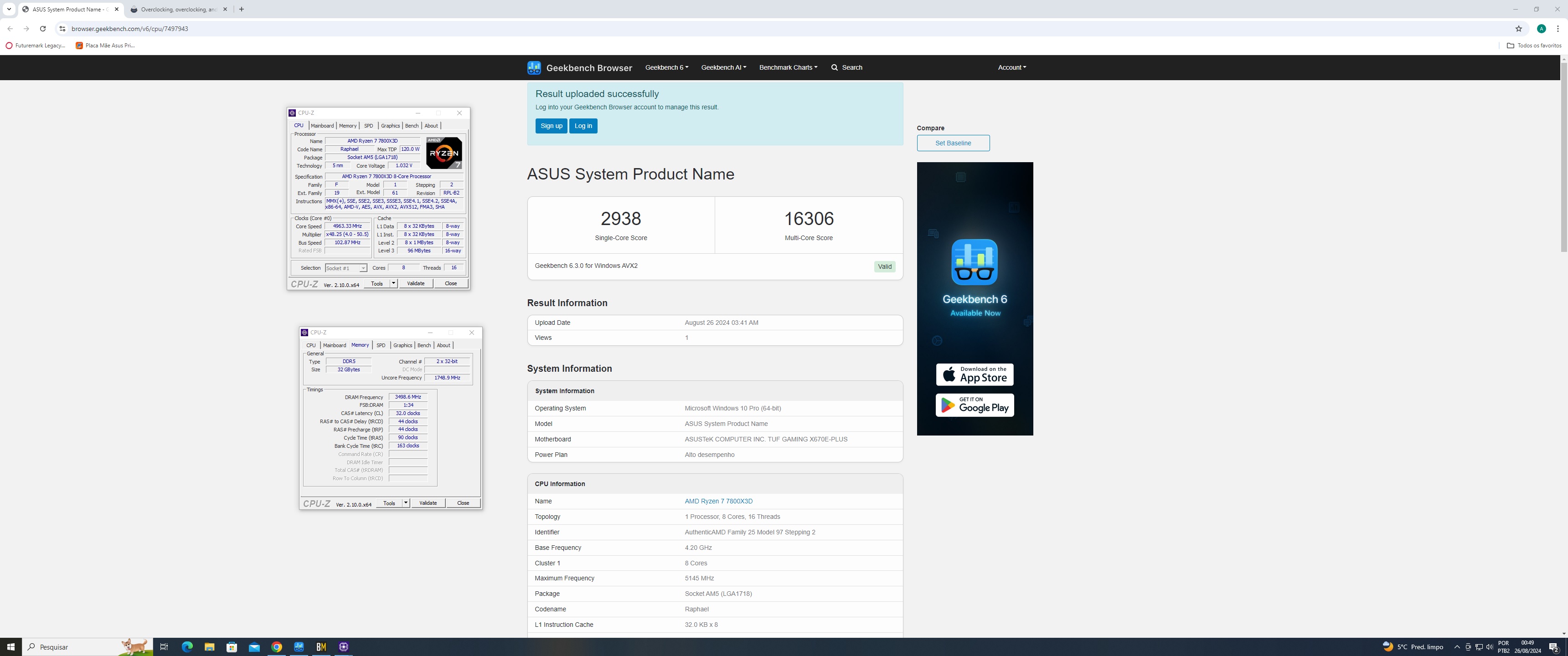Expand Tools dropdown arrow in top CPU-Z window
Viewport: 1568px width, 656px height.
[x=393, y=283]
